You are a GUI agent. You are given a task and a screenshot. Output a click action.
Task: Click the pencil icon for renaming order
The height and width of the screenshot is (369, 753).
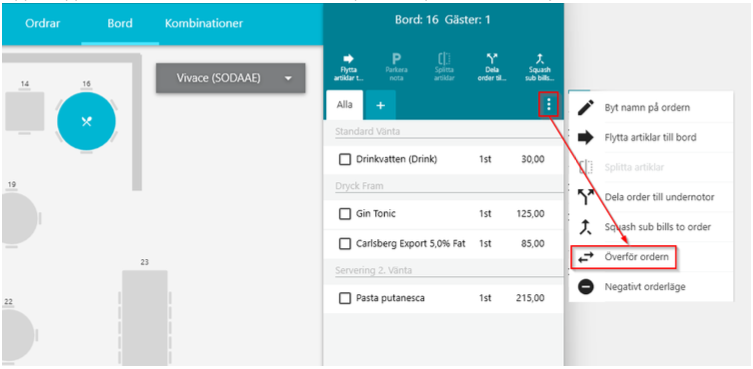pyautogui.click(x=585, y=108)
